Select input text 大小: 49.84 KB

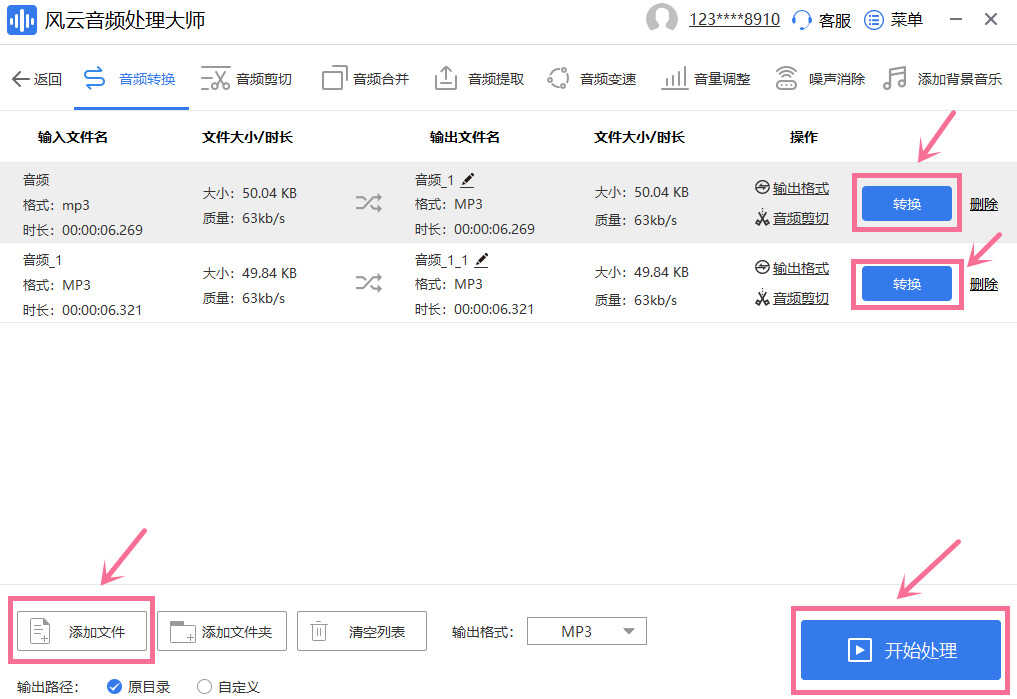coord(250,273)
